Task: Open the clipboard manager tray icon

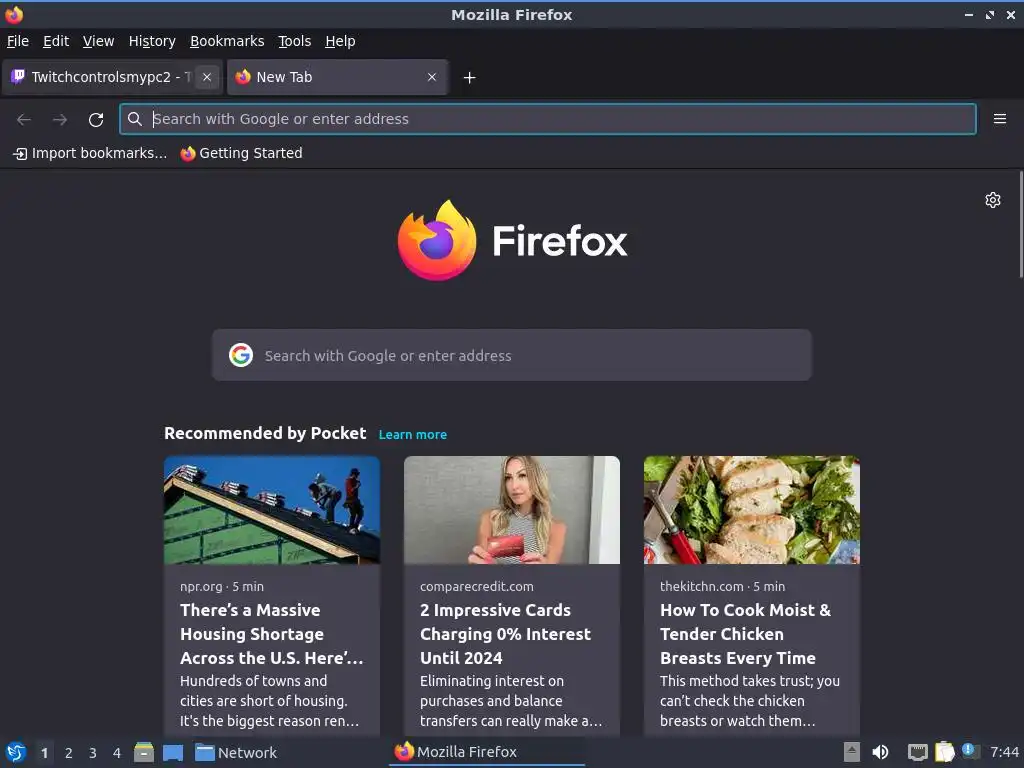Action: 944,752
